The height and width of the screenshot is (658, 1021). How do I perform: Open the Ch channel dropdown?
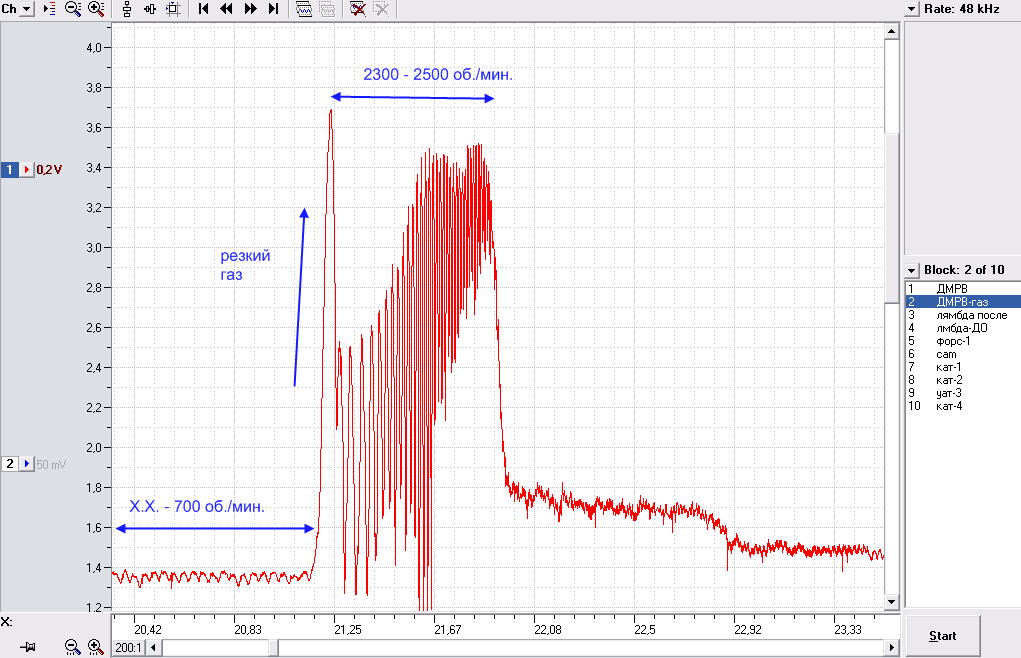27,9
